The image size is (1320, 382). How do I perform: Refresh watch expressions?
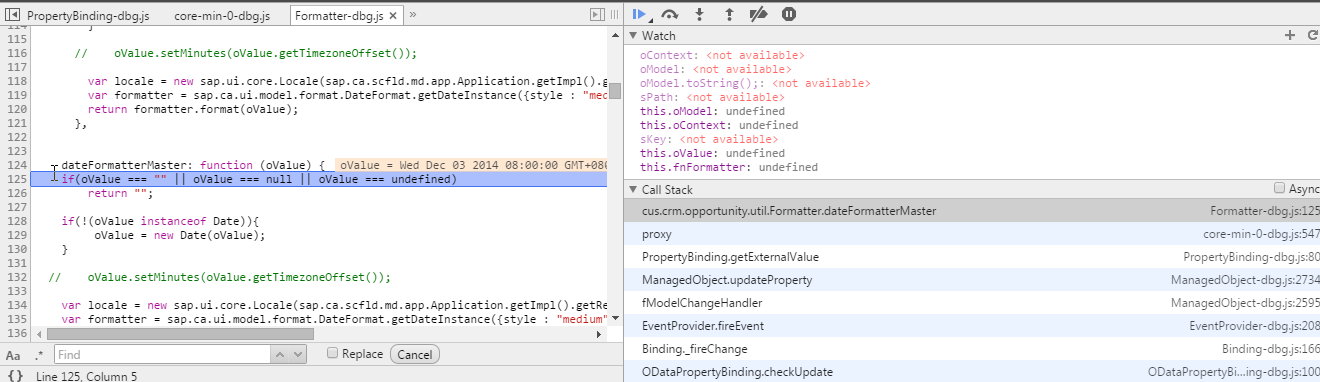(x=1312, y=35)
